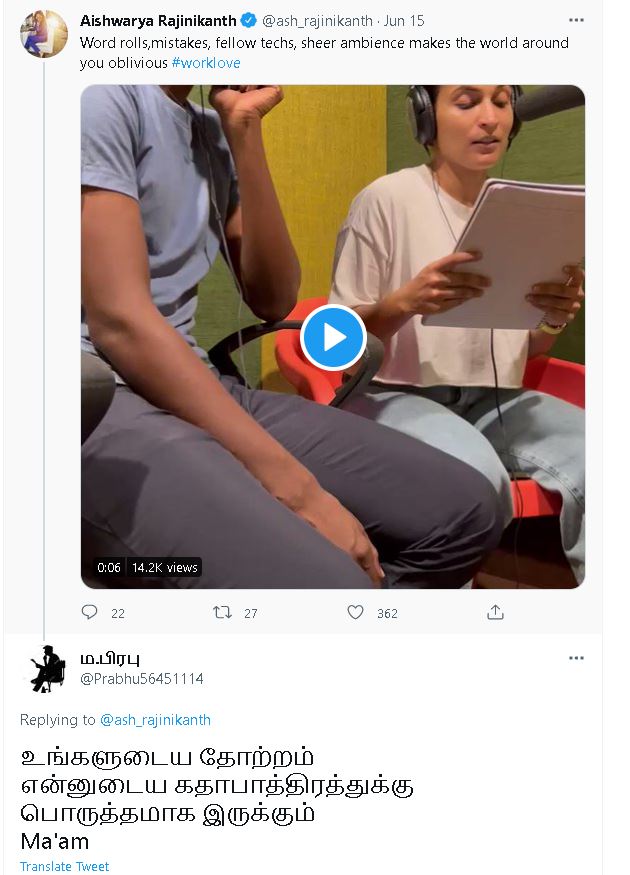This screenshot has height=875, width=630.
Task: Expand more options on Aishwarya's tweet
Action: point(576,20)
